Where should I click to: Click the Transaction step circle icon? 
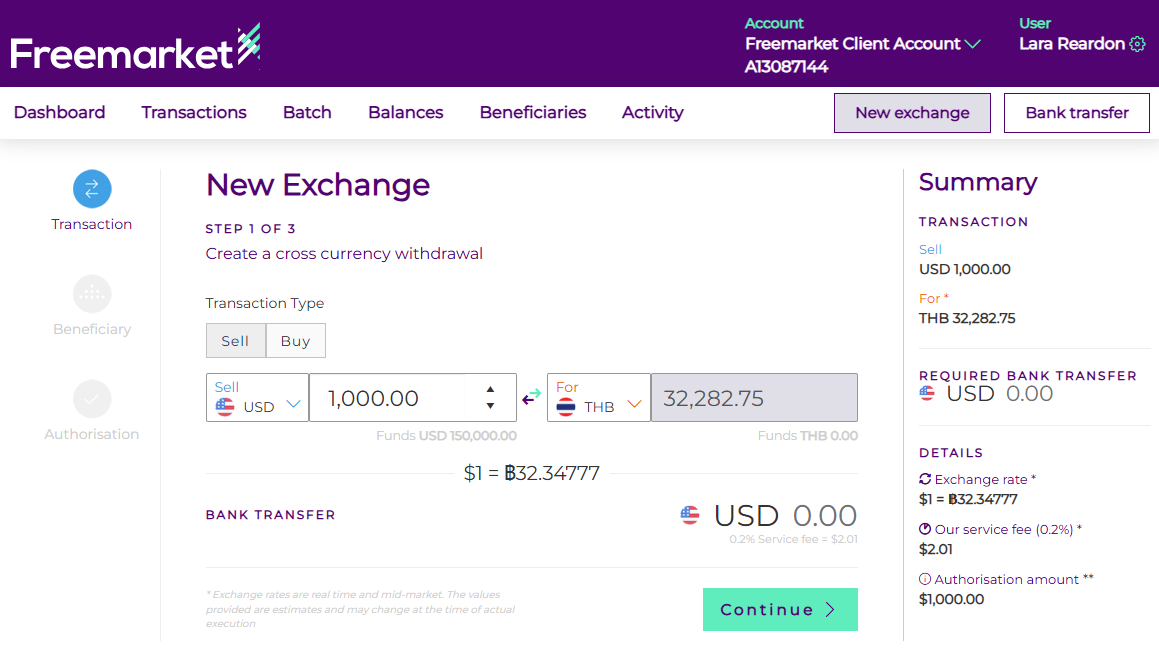pos(92,188)
